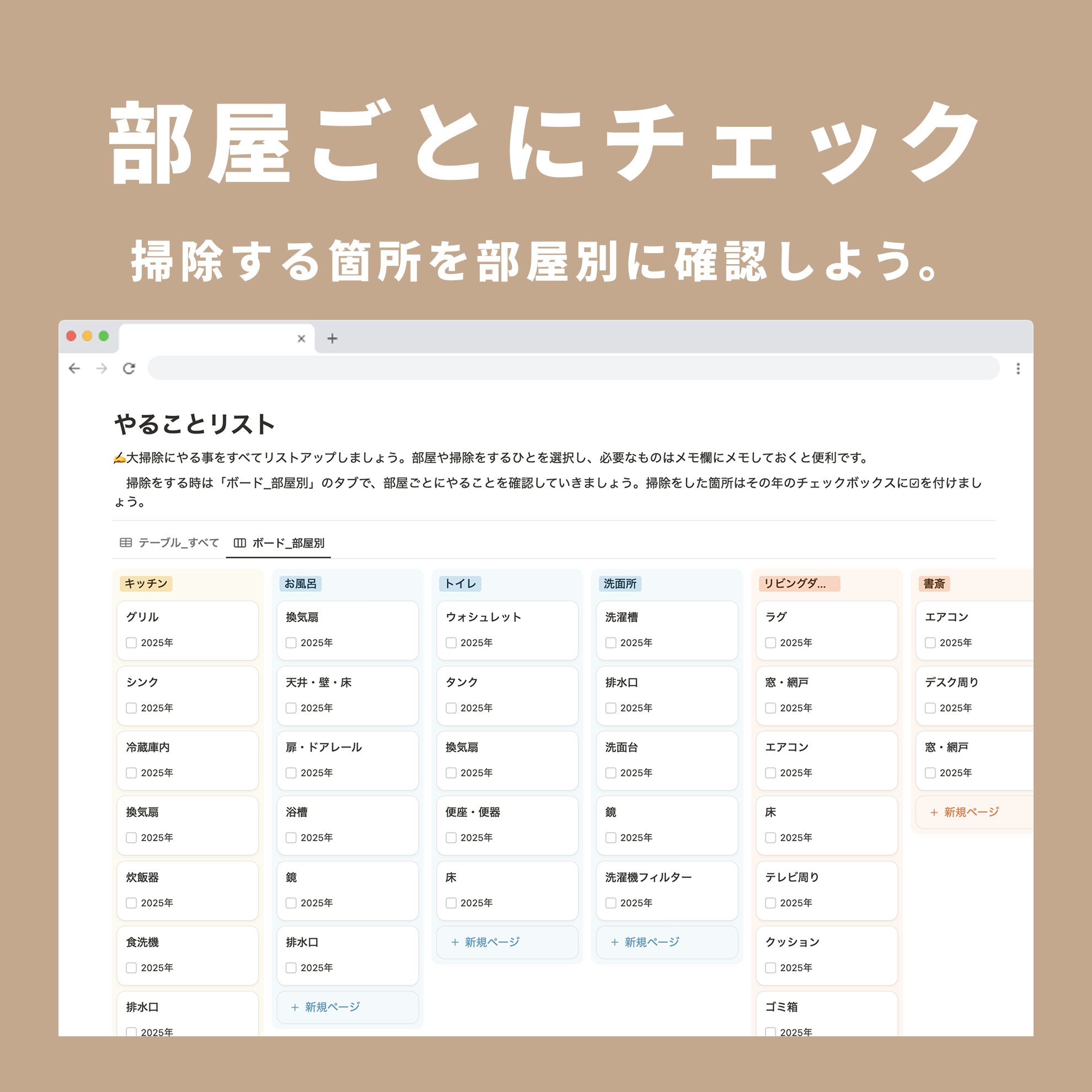Check the 2025年 box on 洗濯槽
Image resolution: width=1092 pixels, height=1092 pixels.
611,643
